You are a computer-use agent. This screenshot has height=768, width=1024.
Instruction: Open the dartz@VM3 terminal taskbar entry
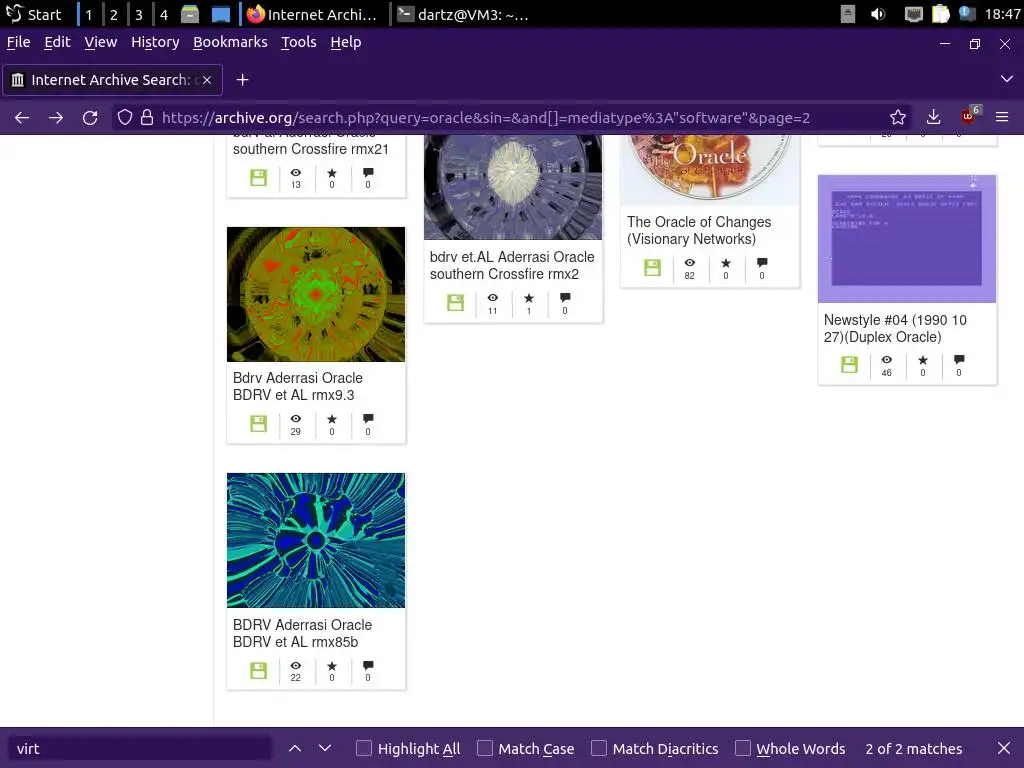coord(463,14)
